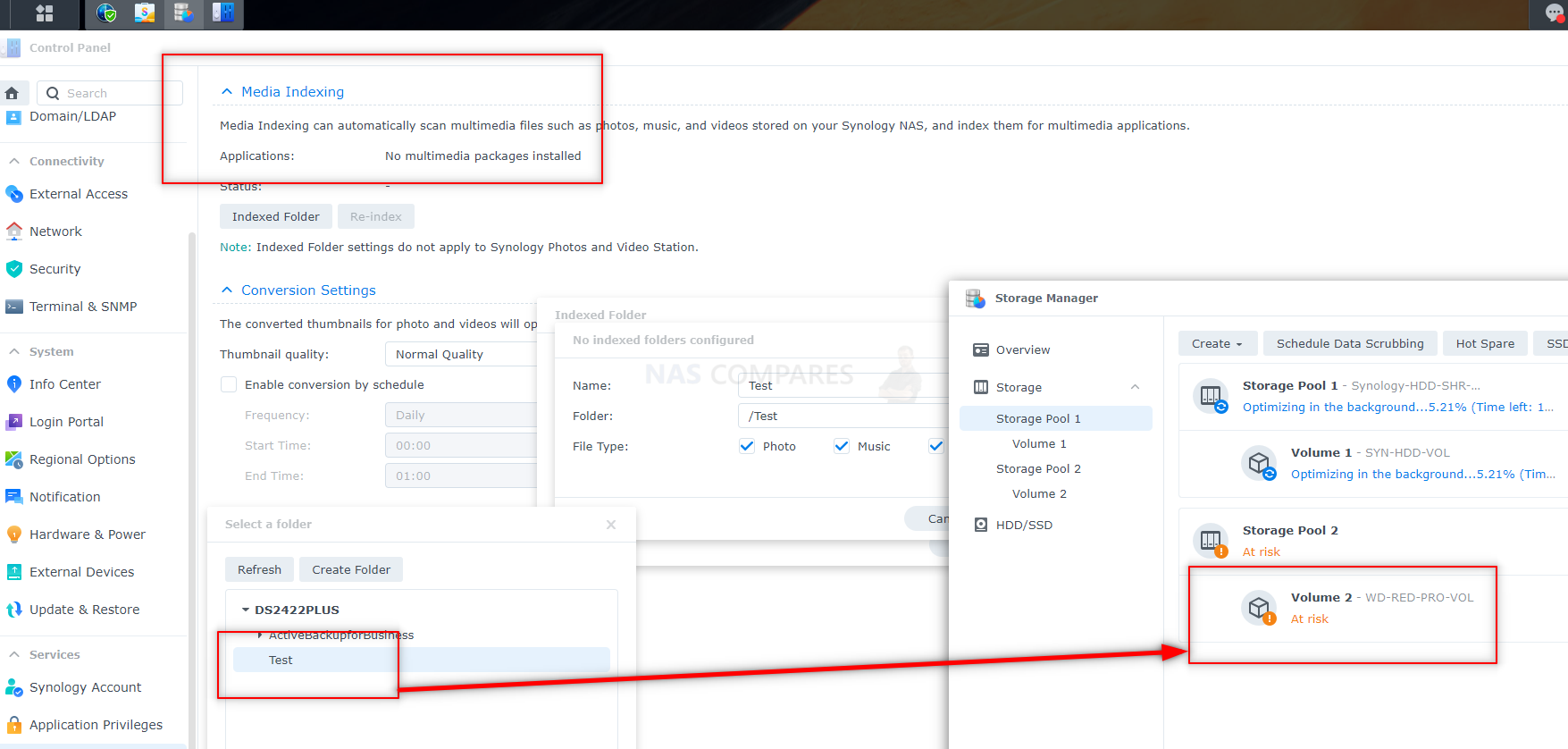Open the DSM main menu grid icon
Image resolution: width=1568 pixels, height=749 pixels.
click(x=44, y=13)
